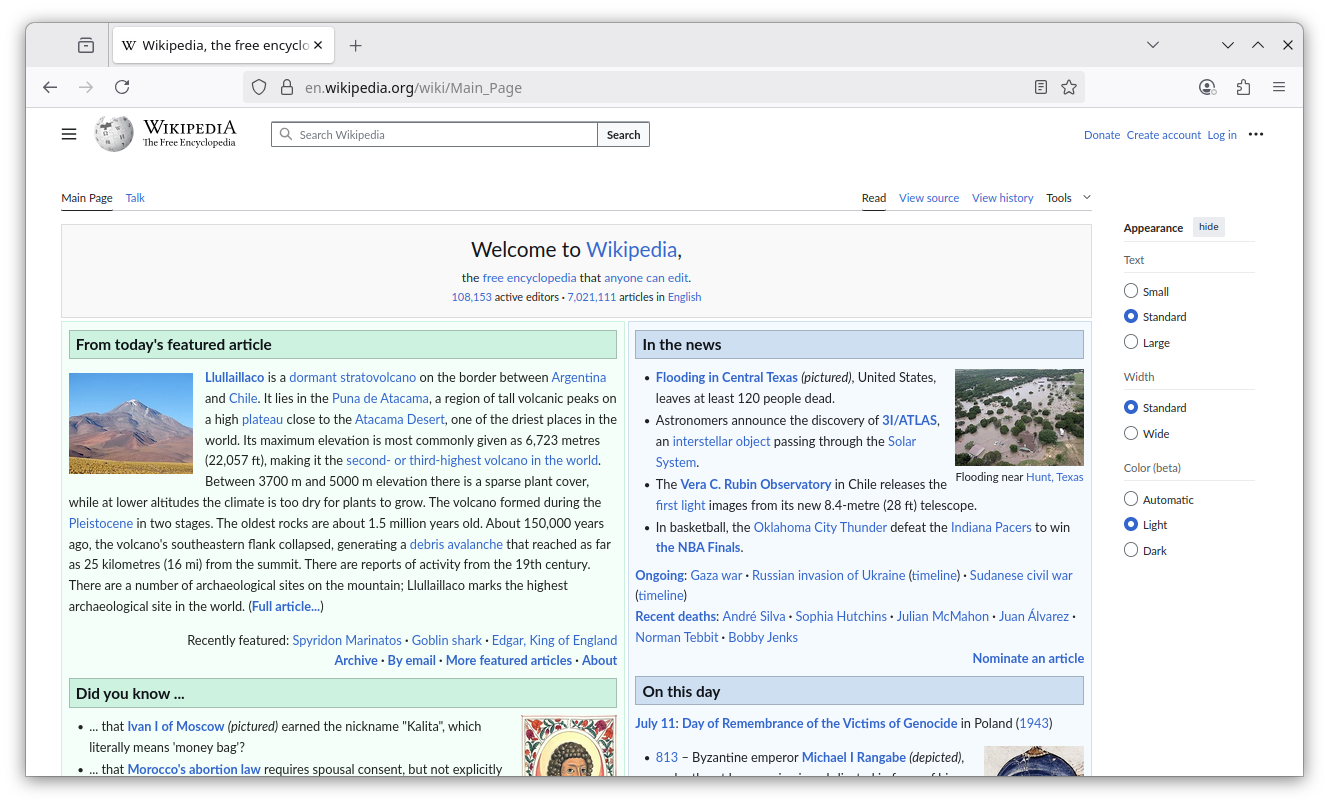Open the Wikipedia main menu hamburger icon
The image size is (1329, 805).
pyautogui.click(x=69, y=134)
